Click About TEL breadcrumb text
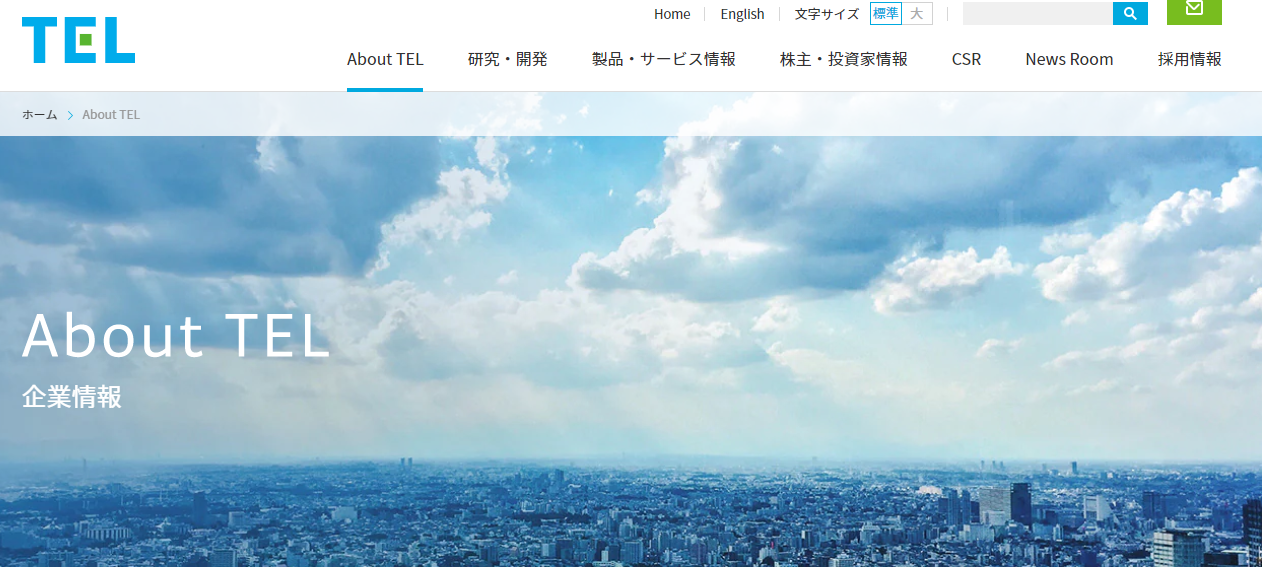The height and width of the screenshot is (567, 1262). click(111, 115)
